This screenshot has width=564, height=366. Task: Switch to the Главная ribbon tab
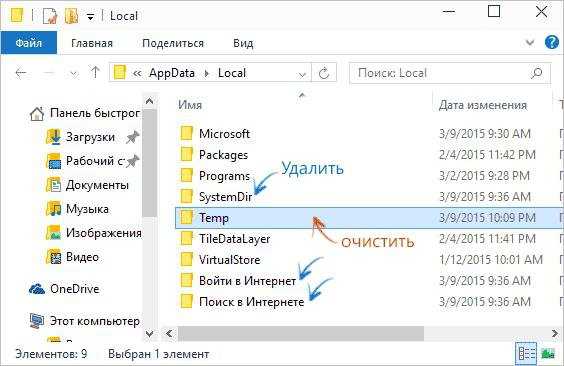pos(92,43)
